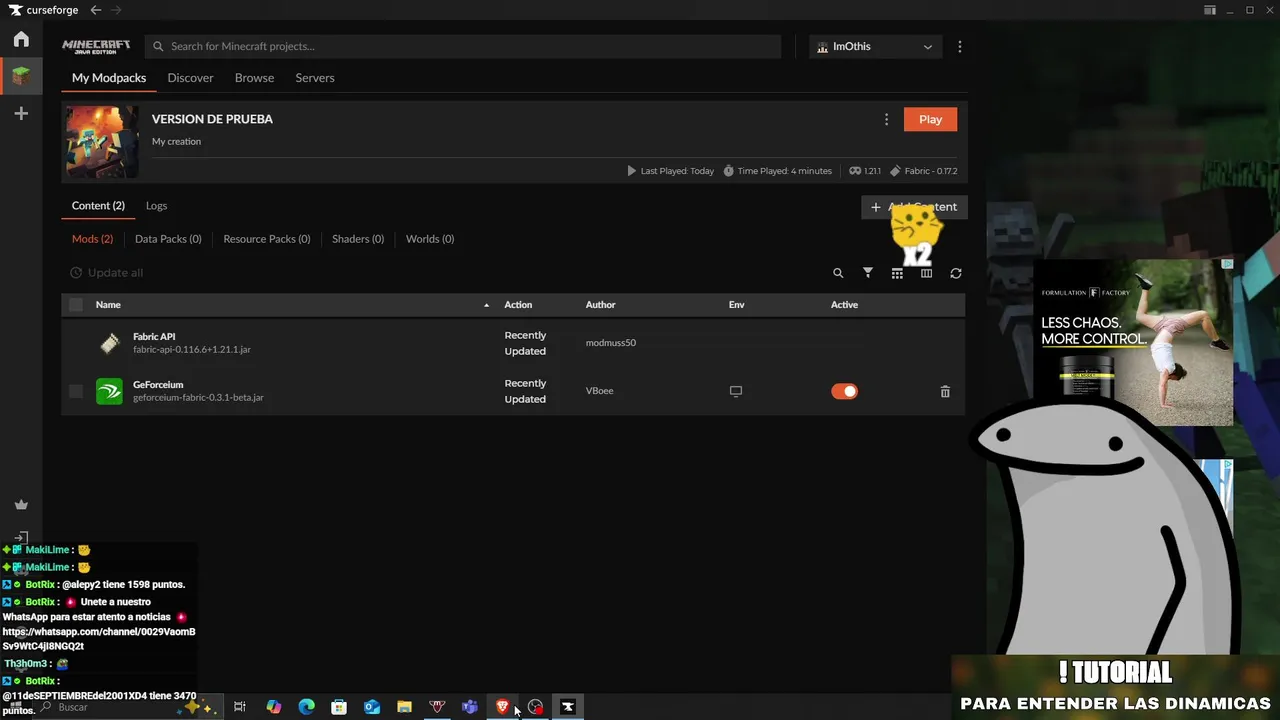The height and width of the screenshot is (720, 1280).
Task: Switch mod list to grid view
Action: [897, 273]
